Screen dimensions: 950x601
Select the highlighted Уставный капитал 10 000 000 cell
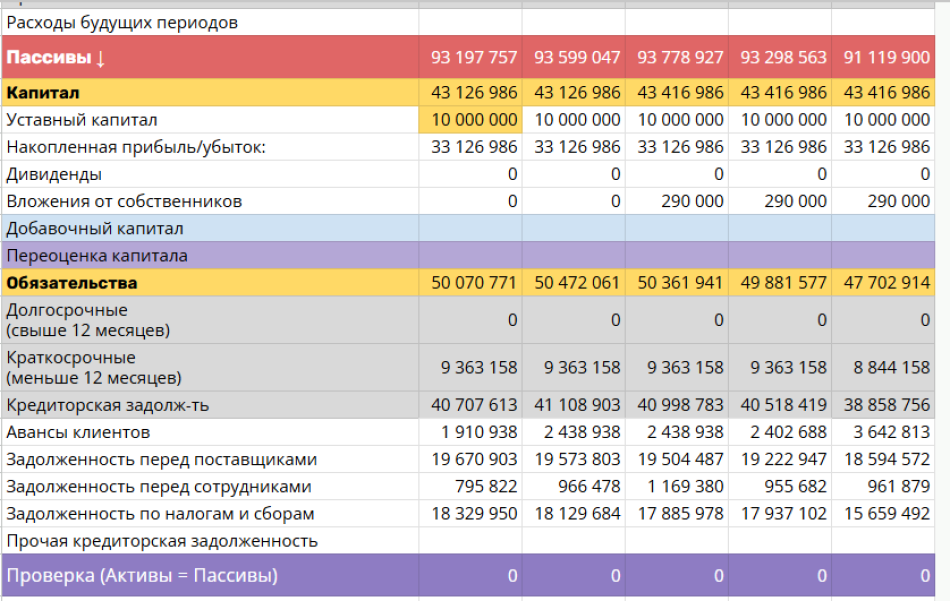tap(470, 120)
